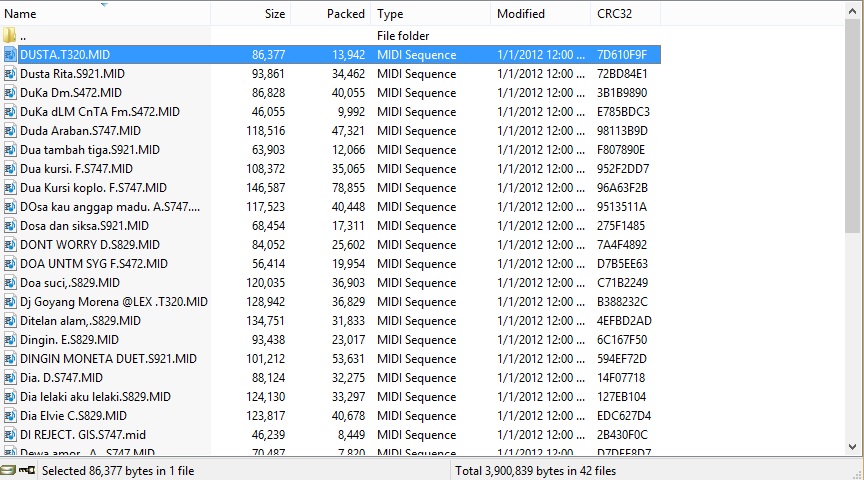Screen dimensions: 864x480
Task: Click the icon of Dua Kursi koplo. F.S747.MID
Action: coord(10,187)
